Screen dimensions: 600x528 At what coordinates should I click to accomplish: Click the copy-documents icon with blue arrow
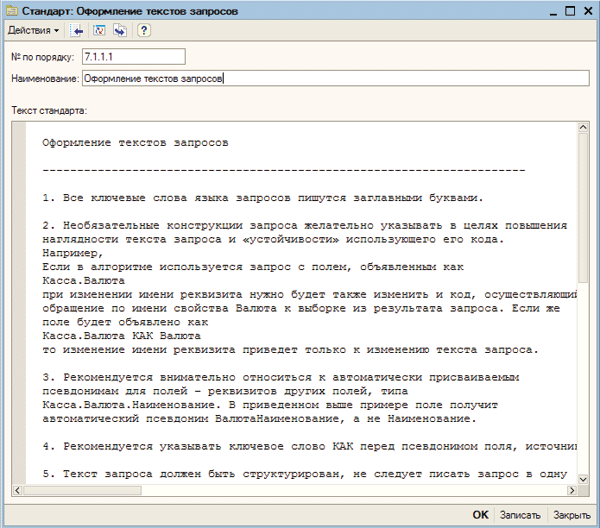pos(120,31)
